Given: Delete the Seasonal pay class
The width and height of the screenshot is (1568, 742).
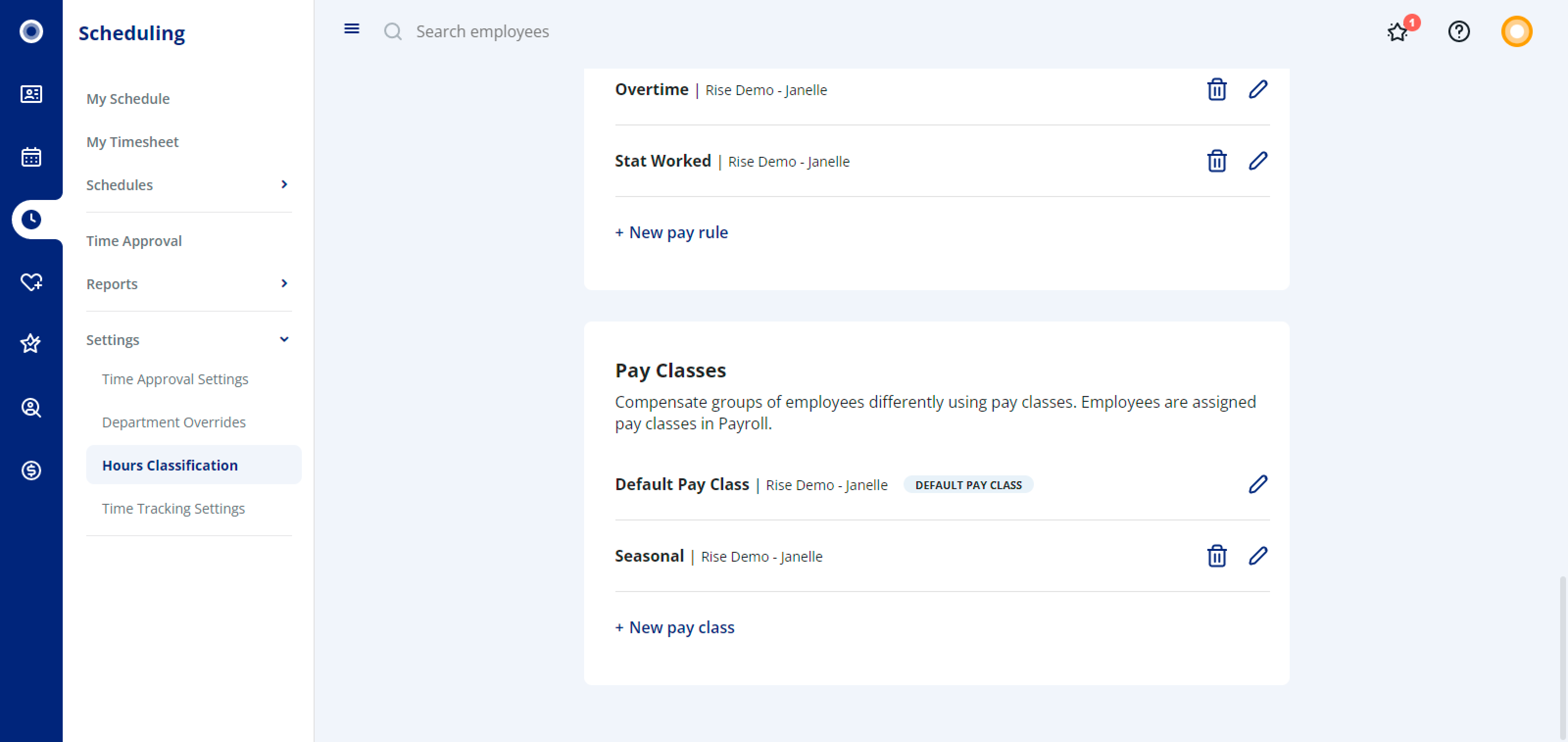Looking at the screenshot, I should pyautogui.click(x=1216, y=556).
